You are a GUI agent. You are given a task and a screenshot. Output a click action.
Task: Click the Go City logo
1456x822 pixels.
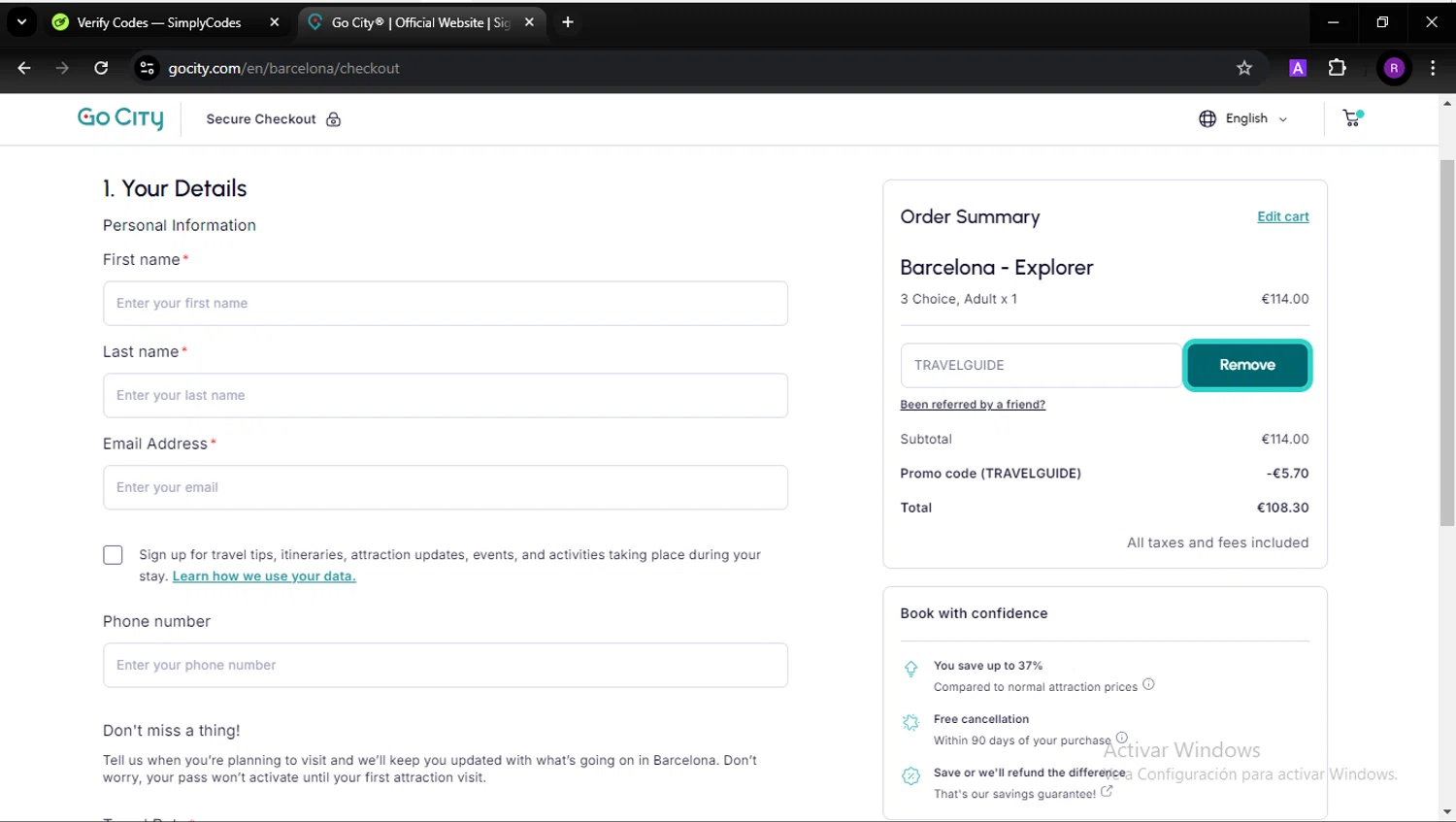point(120,118)
